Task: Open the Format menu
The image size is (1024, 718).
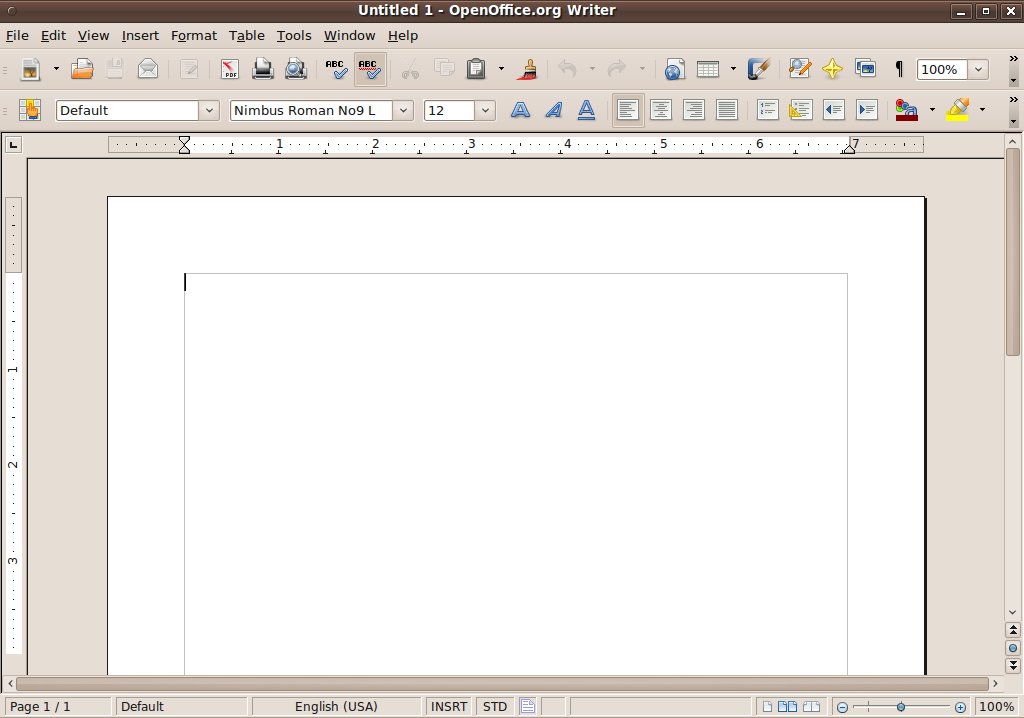Action: [193, 35]
